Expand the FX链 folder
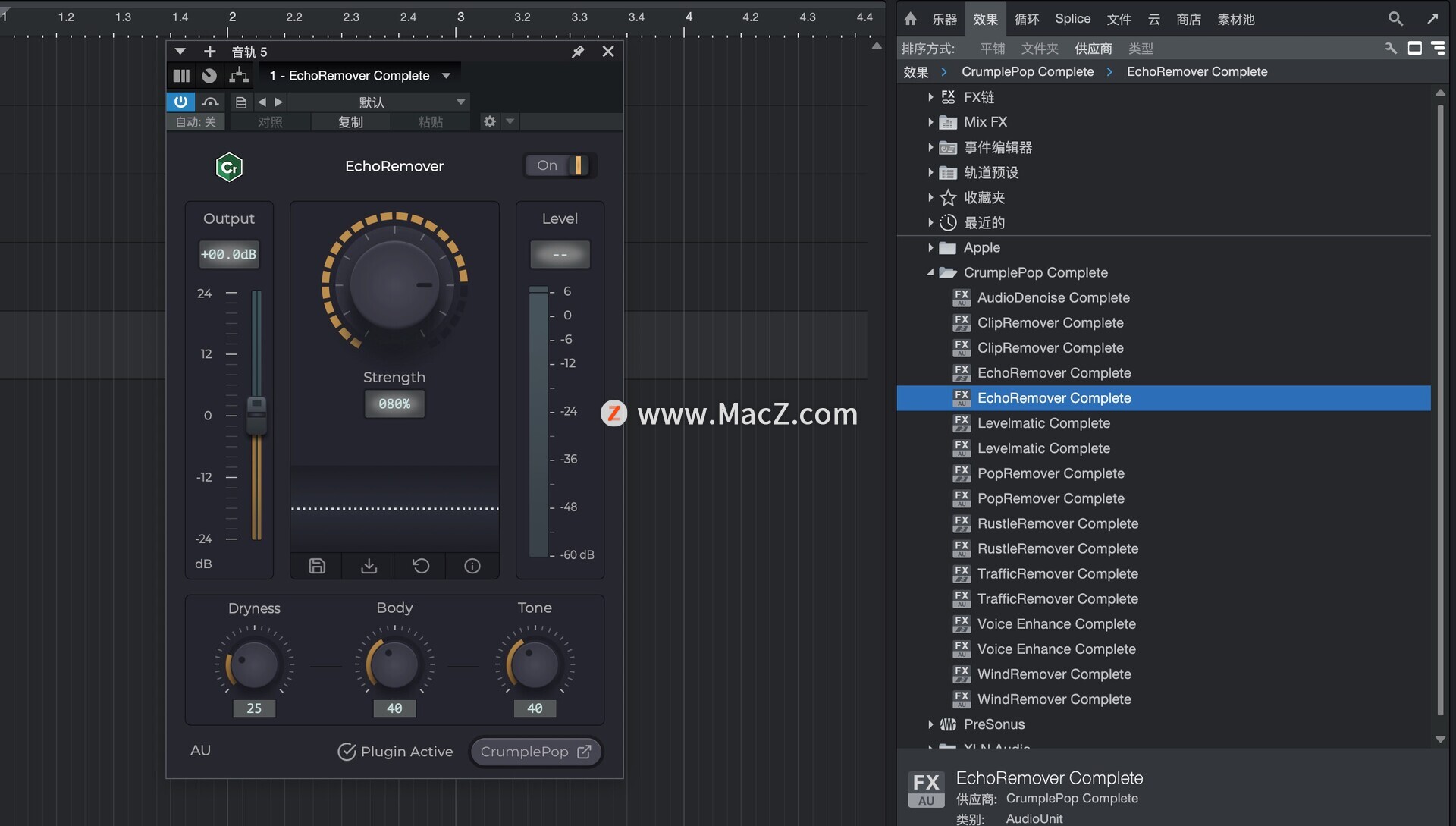The width and height of the screenshot is (1456, 826). pyautogui.click(x=930, y=97)
